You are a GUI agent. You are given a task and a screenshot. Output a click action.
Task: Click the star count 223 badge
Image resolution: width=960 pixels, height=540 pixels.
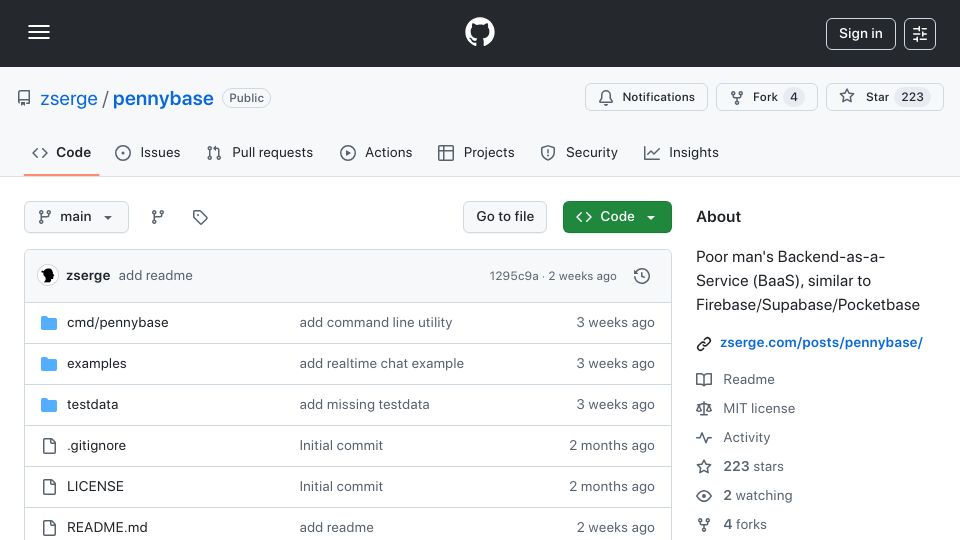tap(912, 97)
